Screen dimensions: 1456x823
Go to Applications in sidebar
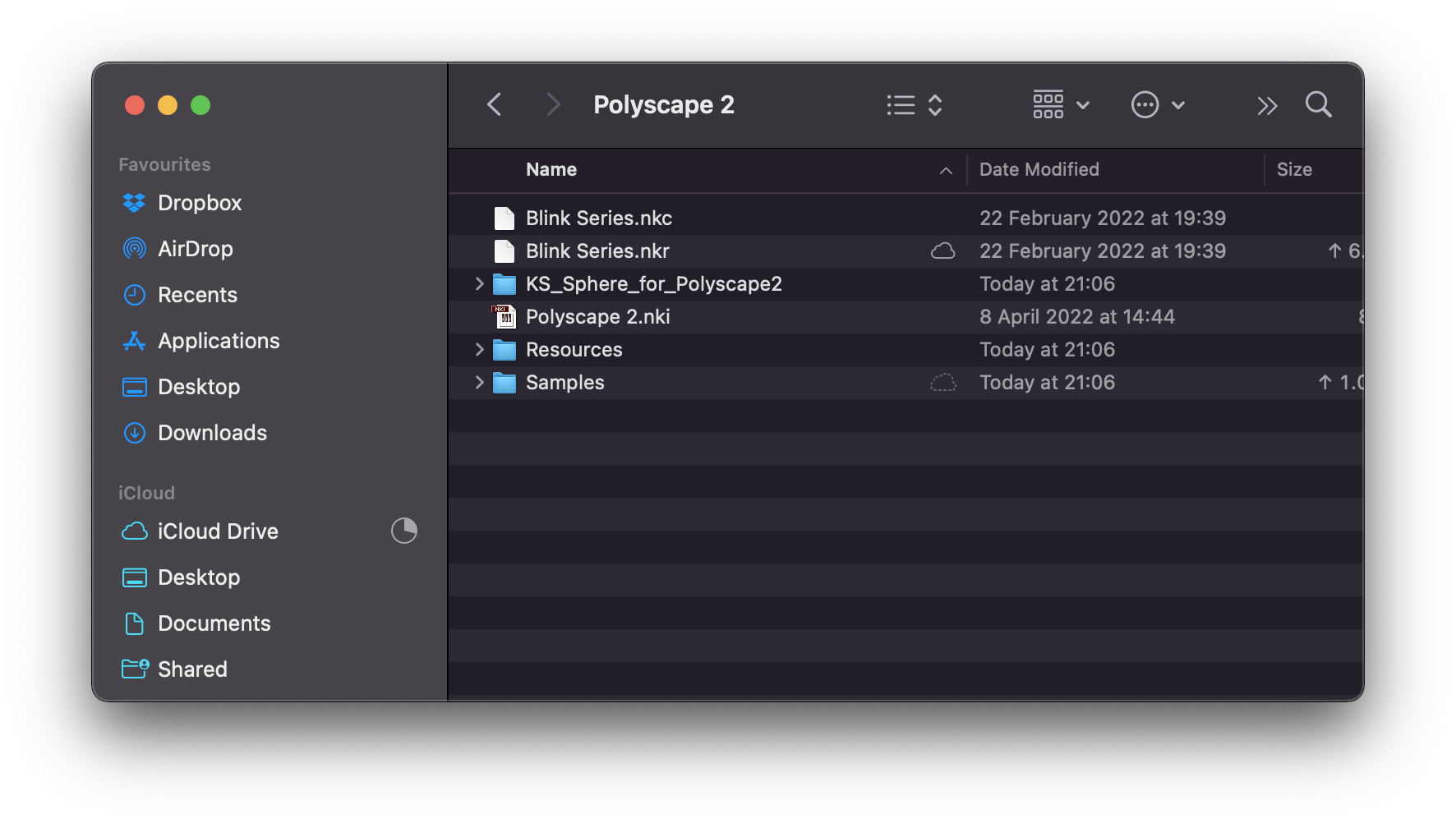pos(218,341)
